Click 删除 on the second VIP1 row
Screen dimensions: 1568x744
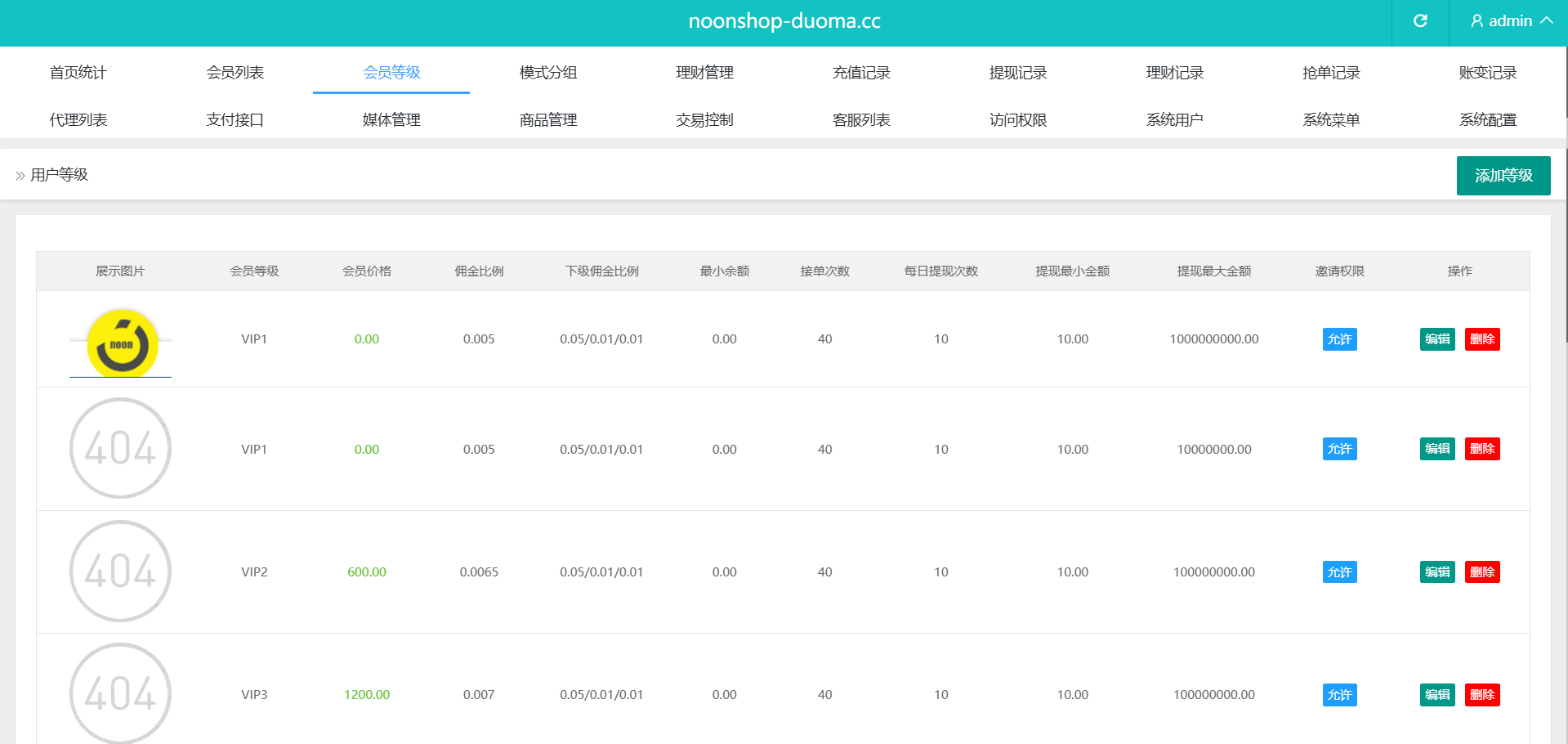(1481, 449)
